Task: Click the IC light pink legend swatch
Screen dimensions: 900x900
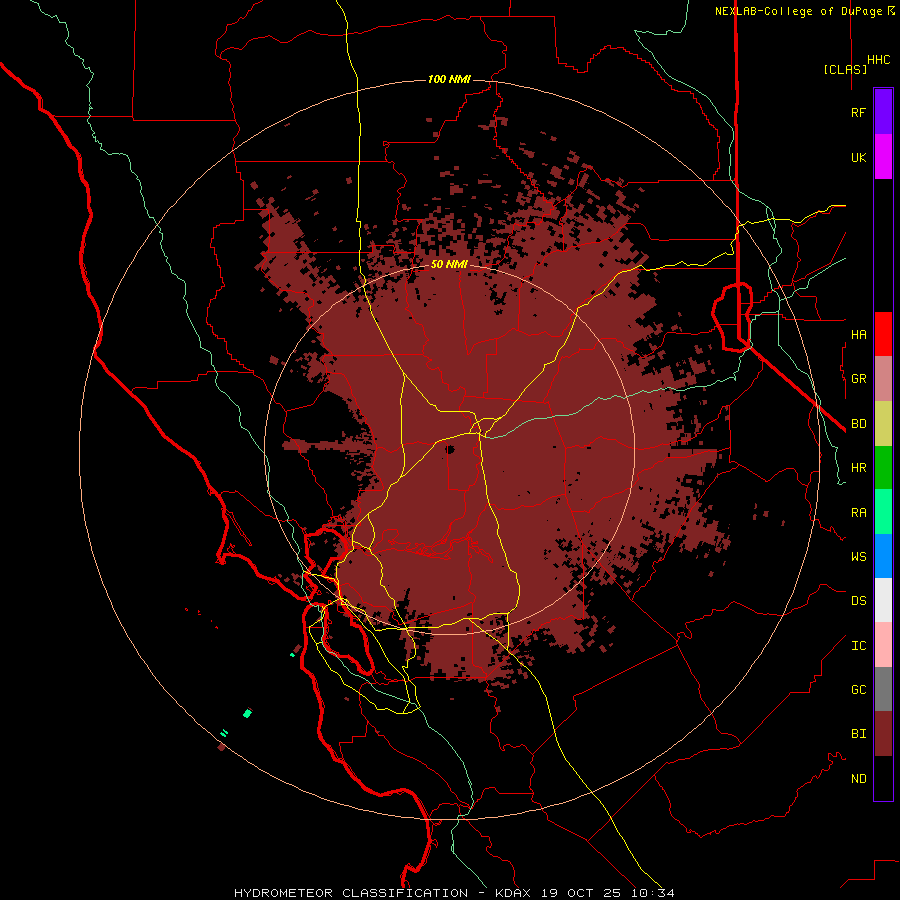Action: click(883, 645)
